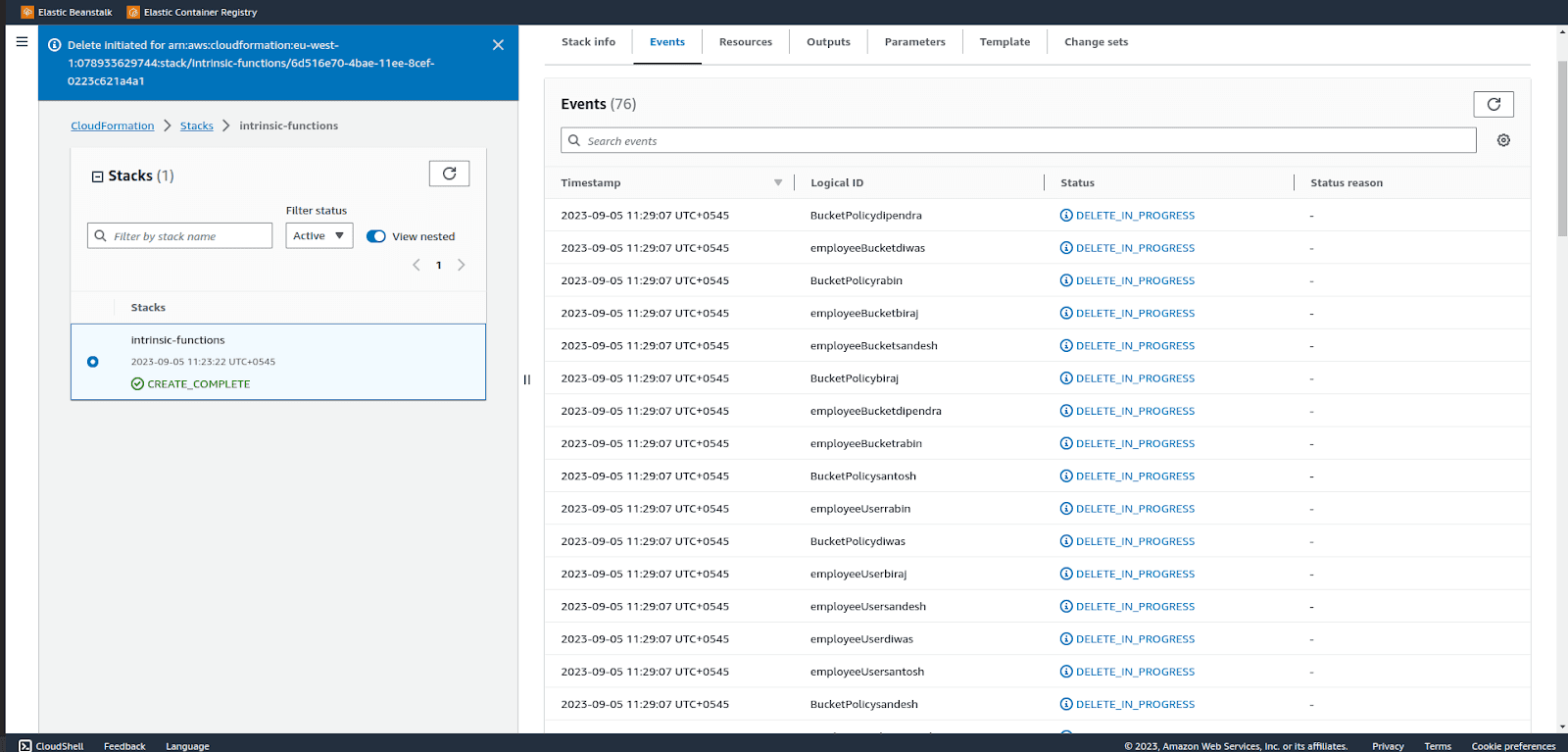This screenshot has height=752, width=1568.
Task: Select intrinsic-functions stack radio button
Action: [93, 362]
